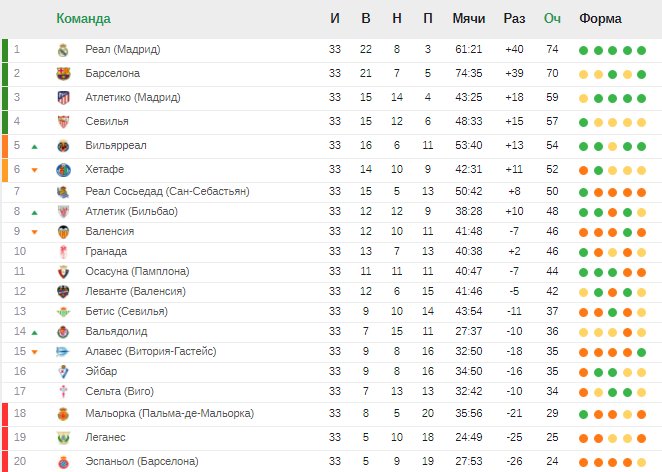Open the Осасуна (Памплона) team link

pyautogui.click(x=137, y=271)
